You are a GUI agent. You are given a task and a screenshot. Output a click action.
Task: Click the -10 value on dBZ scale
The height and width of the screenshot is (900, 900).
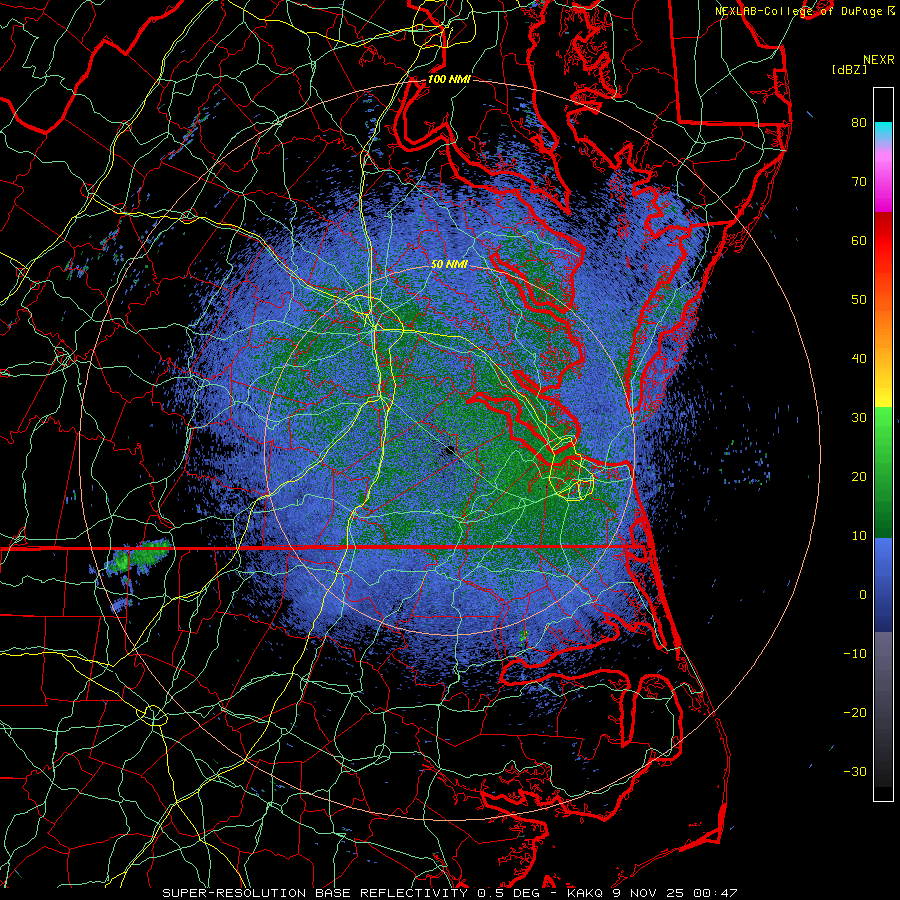point(855,654)
